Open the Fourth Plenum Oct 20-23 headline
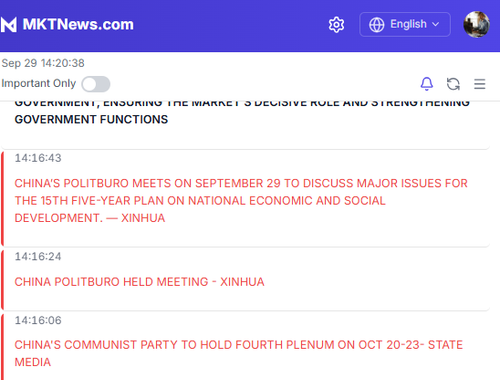The height and width of the screenshot is (380, 500). (x=239, y=353)
